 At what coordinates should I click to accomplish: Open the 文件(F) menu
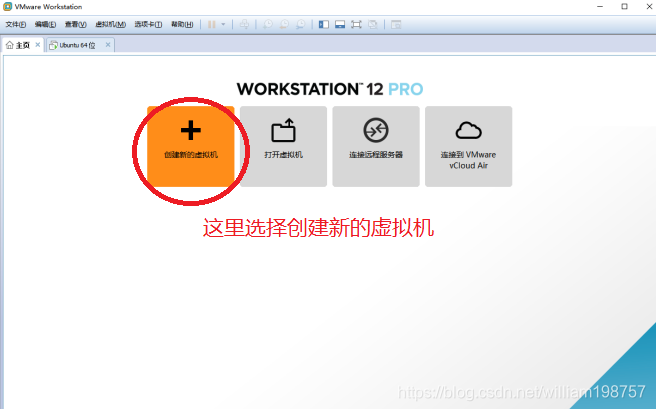coord(15,25)
